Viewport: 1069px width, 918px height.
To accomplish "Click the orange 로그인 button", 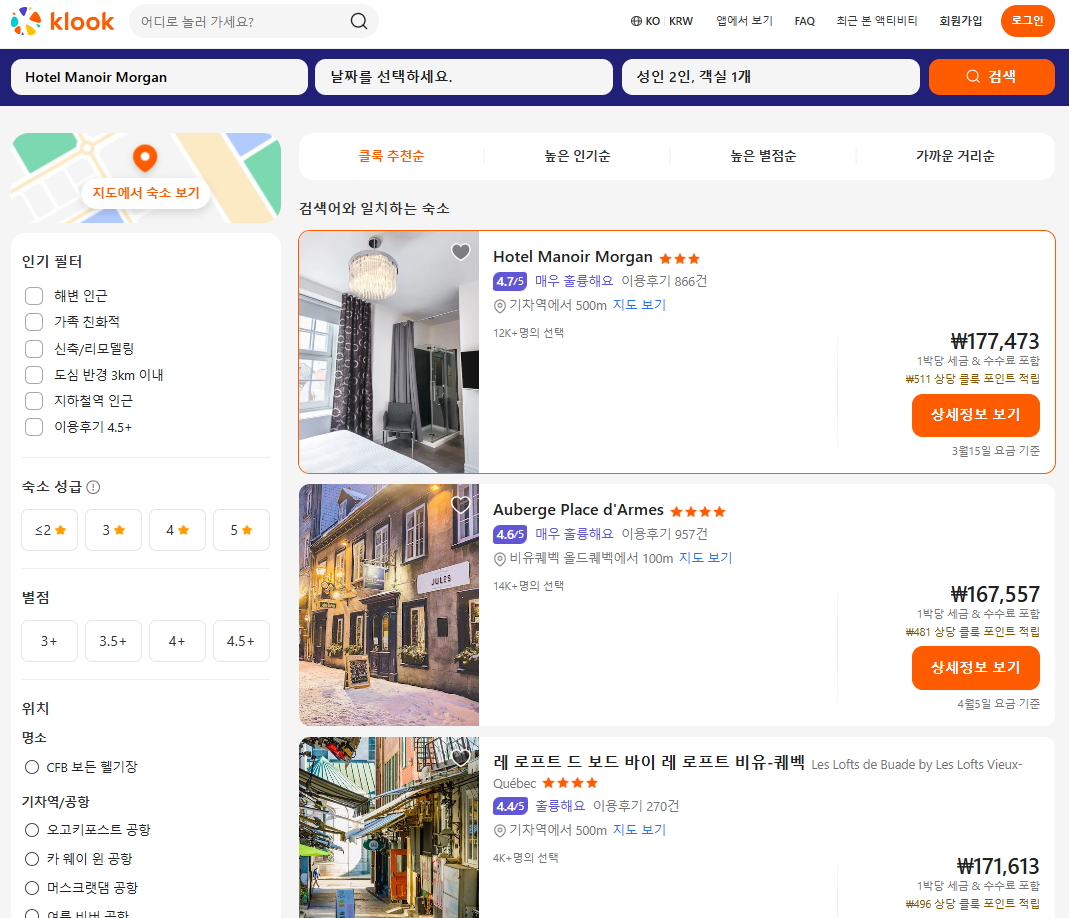I will 1027,20.
